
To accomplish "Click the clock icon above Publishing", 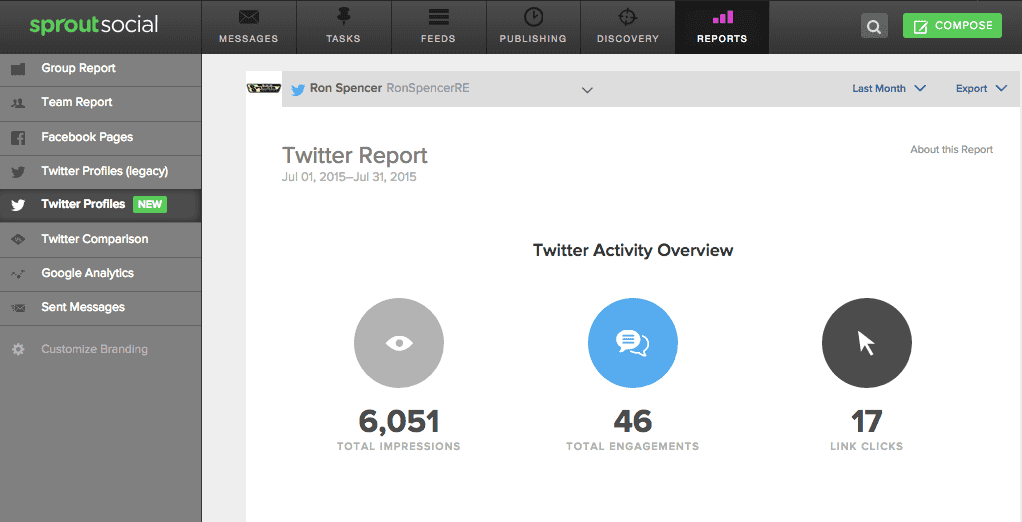I will pyautogui.click(x=533, y=17).
